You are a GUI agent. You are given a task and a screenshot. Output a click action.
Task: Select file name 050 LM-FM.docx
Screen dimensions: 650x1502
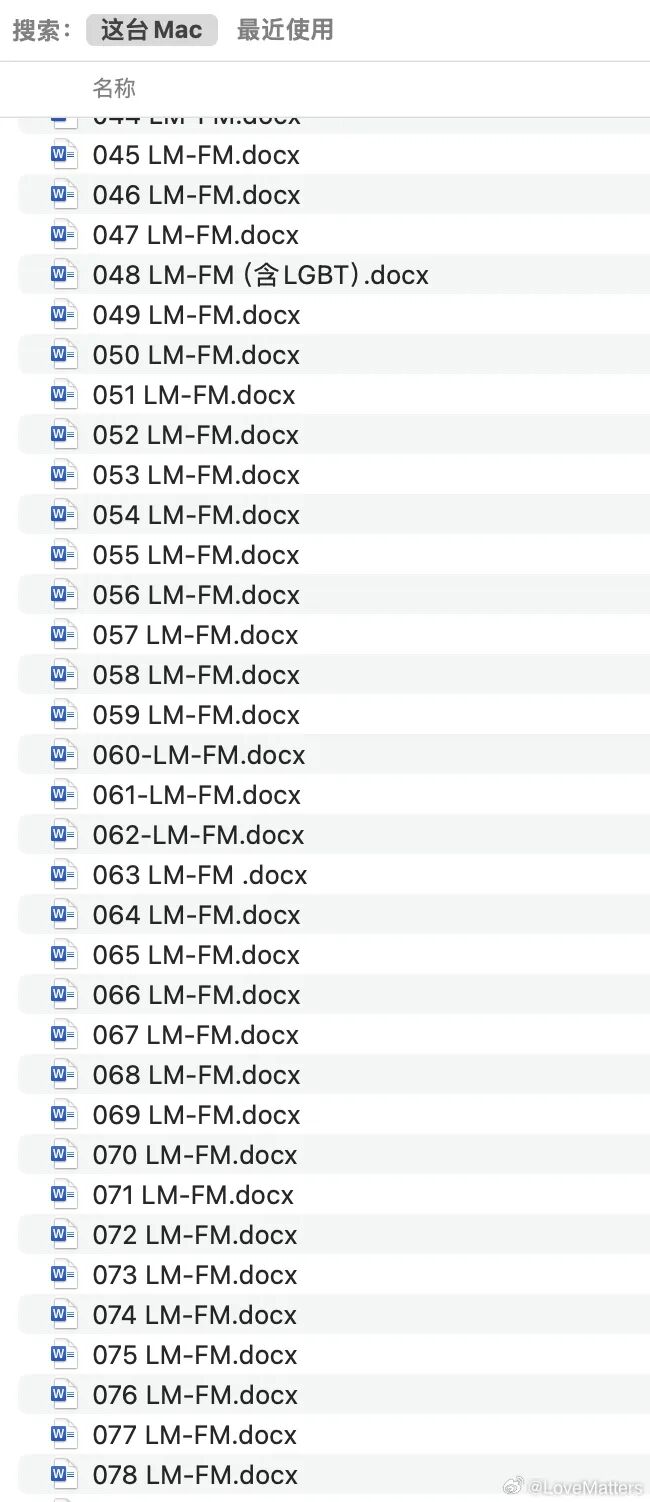pos(196,355)
